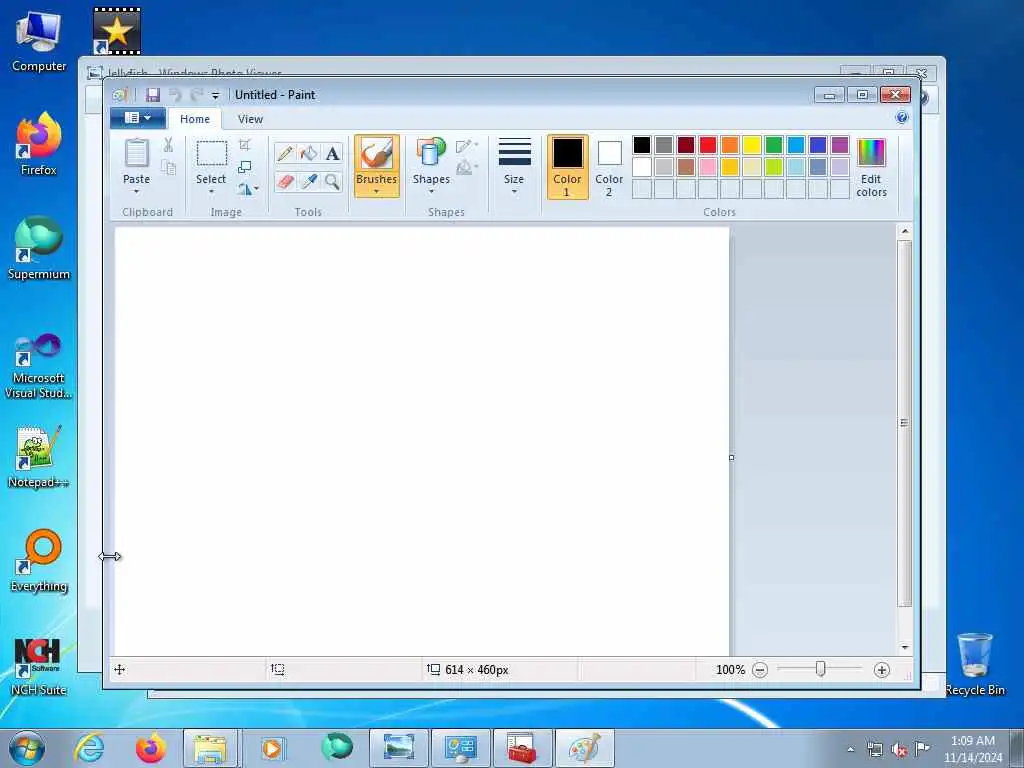Select the Pencil tool
The height and width of the screenshot is (768, 1024).
tap(285, 153)
